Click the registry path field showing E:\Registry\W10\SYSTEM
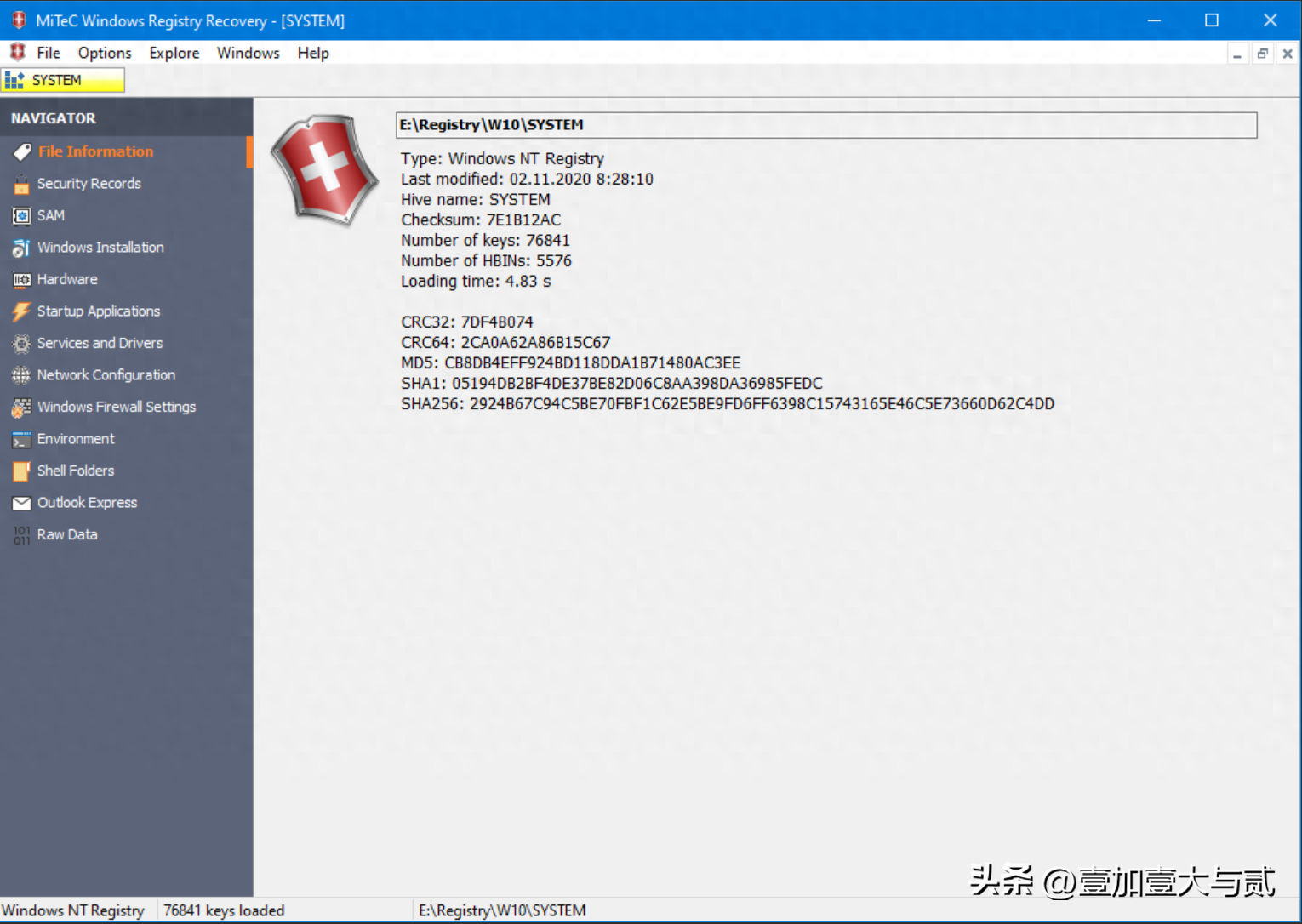Screen dimensions: 1302x924 click(x=825, y=124)
